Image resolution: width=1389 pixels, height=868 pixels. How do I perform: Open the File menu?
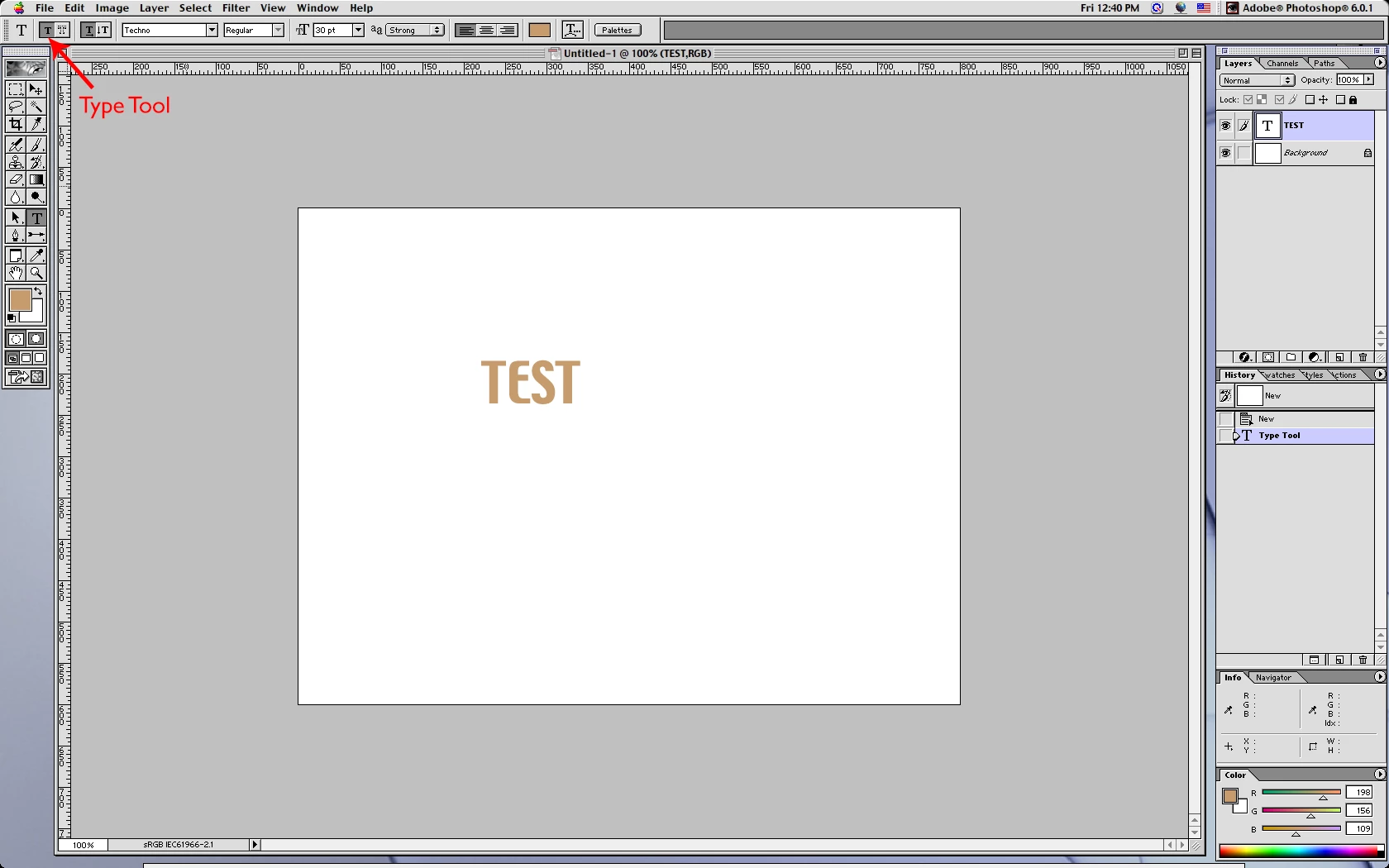[x=45, y=8]
